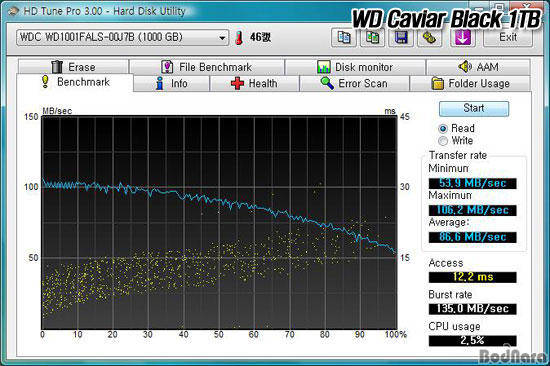Open the Disk monitor tab
Viewport: 550px width, 366px height.
355,67
